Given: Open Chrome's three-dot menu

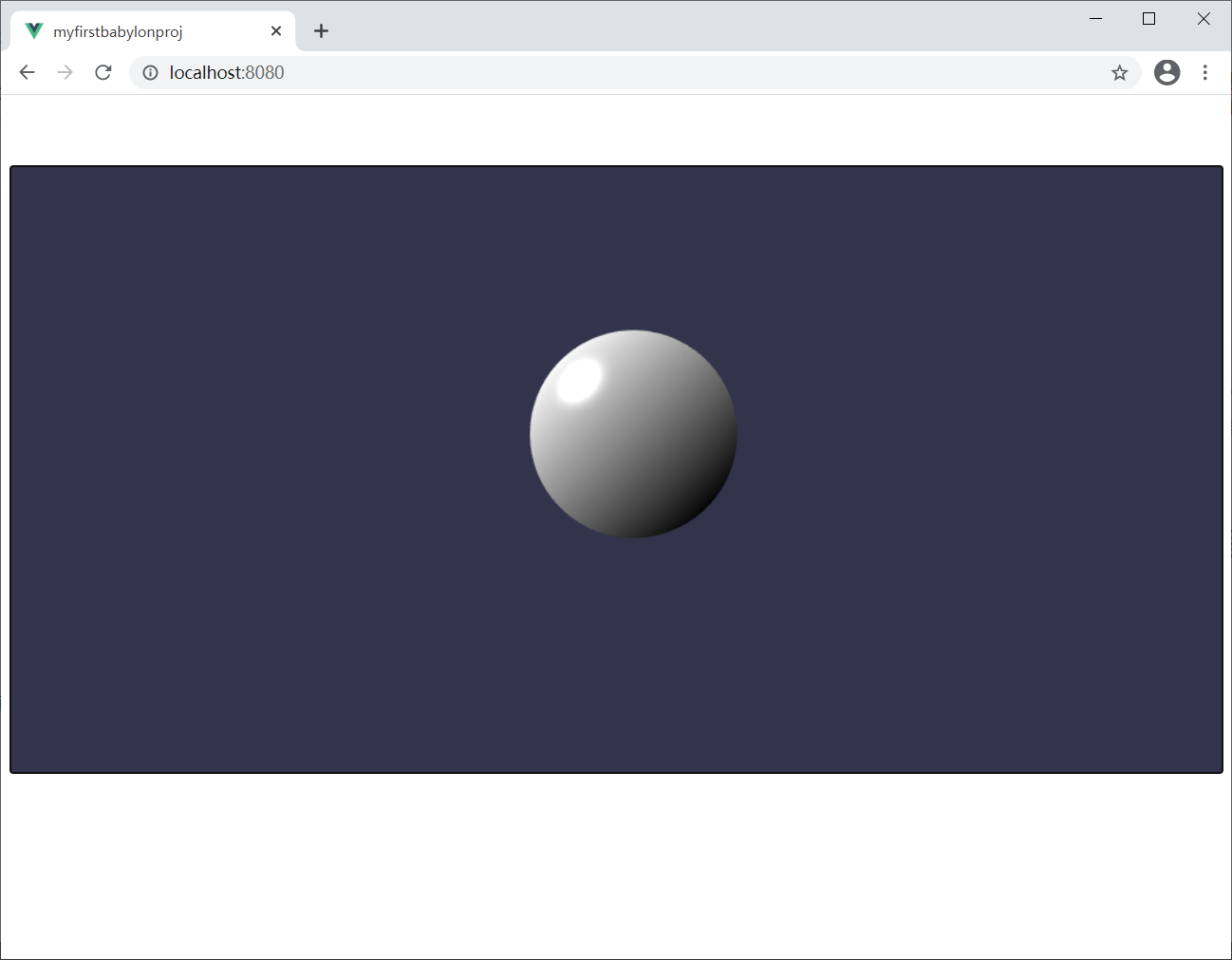Looking at the screenshot, I should 1204,72.
